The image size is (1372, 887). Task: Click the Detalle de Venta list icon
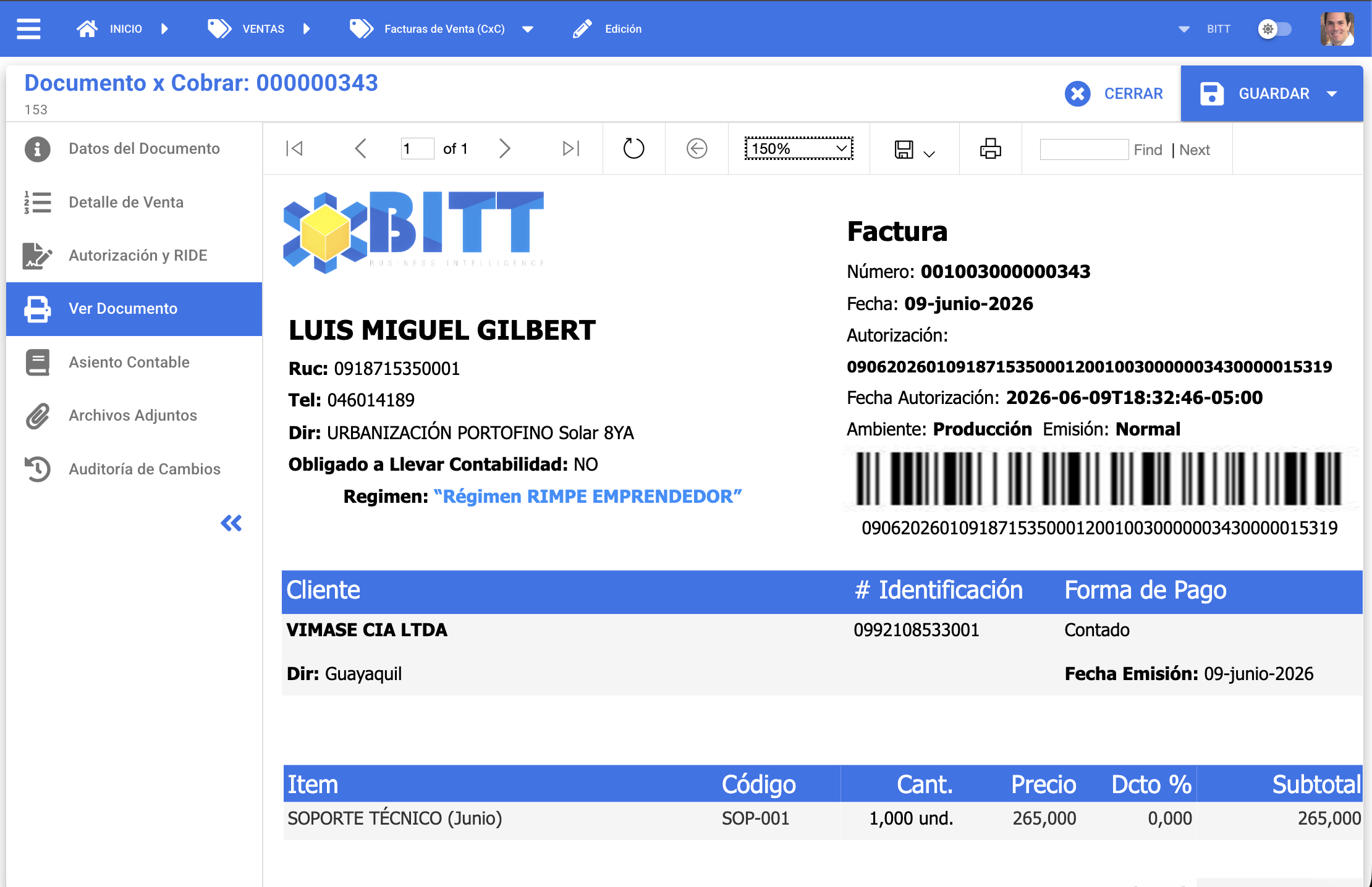38,203
